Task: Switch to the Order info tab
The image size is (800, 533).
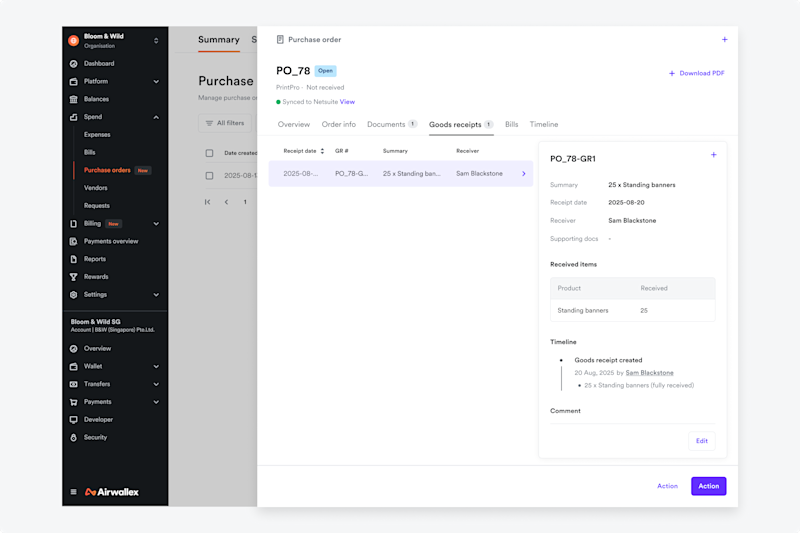Action: (339, 124)
